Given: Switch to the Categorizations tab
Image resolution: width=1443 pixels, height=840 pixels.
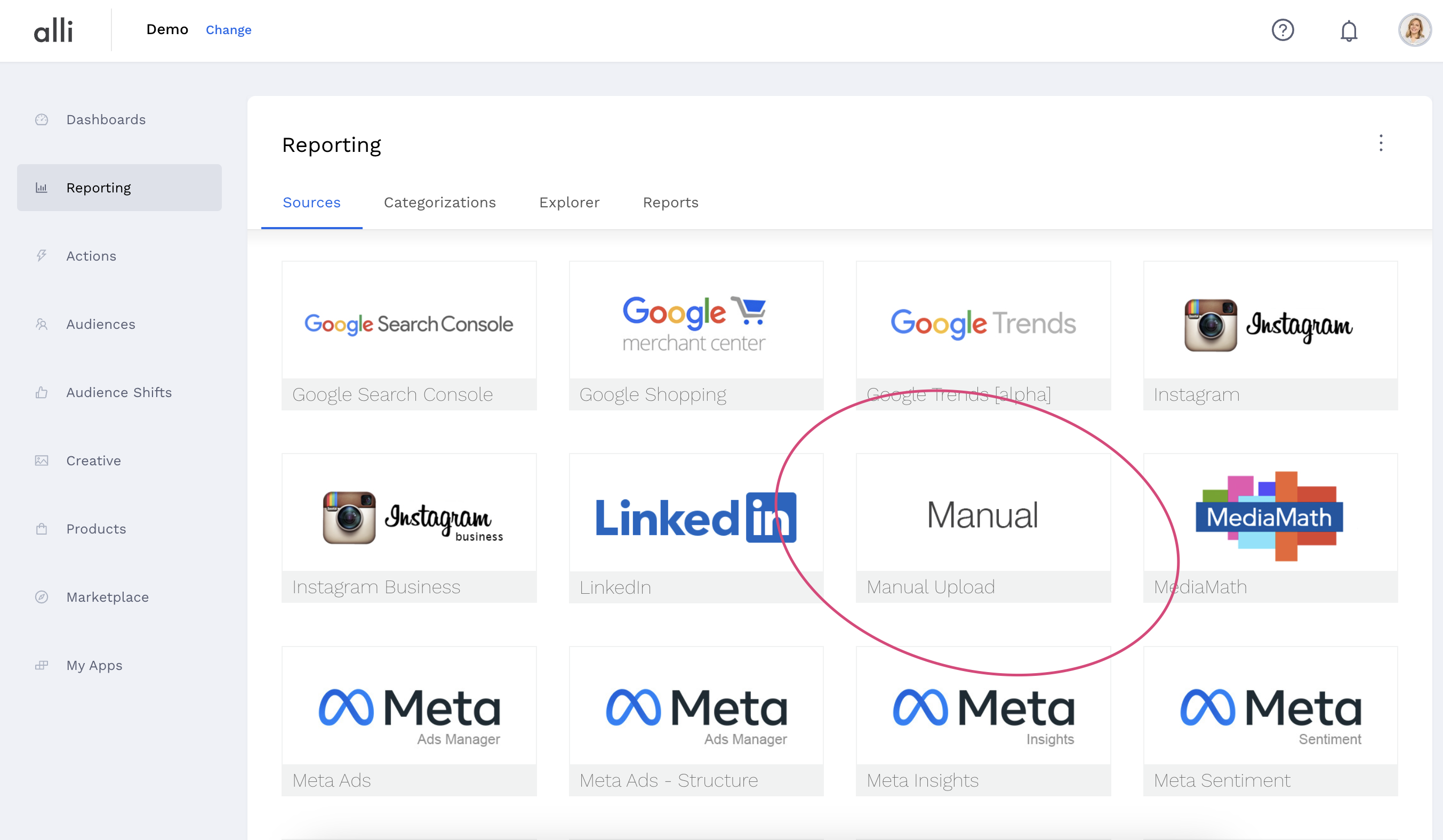Looking at the screenshot, I should tap(440, 203).
